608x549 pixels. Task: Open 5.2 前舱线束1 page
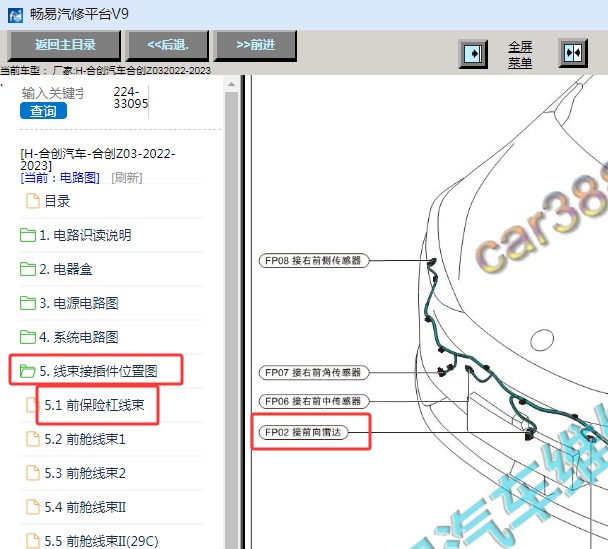pyautogui.click(x=85, y=439)
